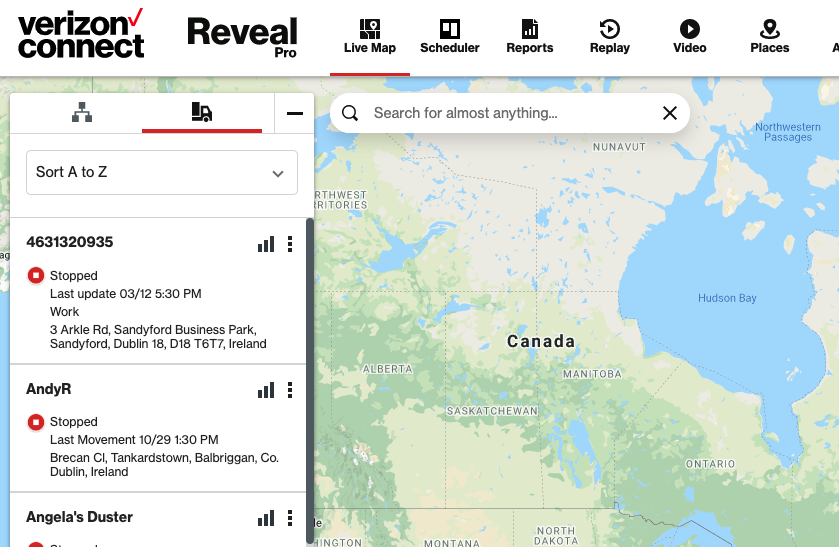
Task: Click the search magnifier icon
Action: 350,113
